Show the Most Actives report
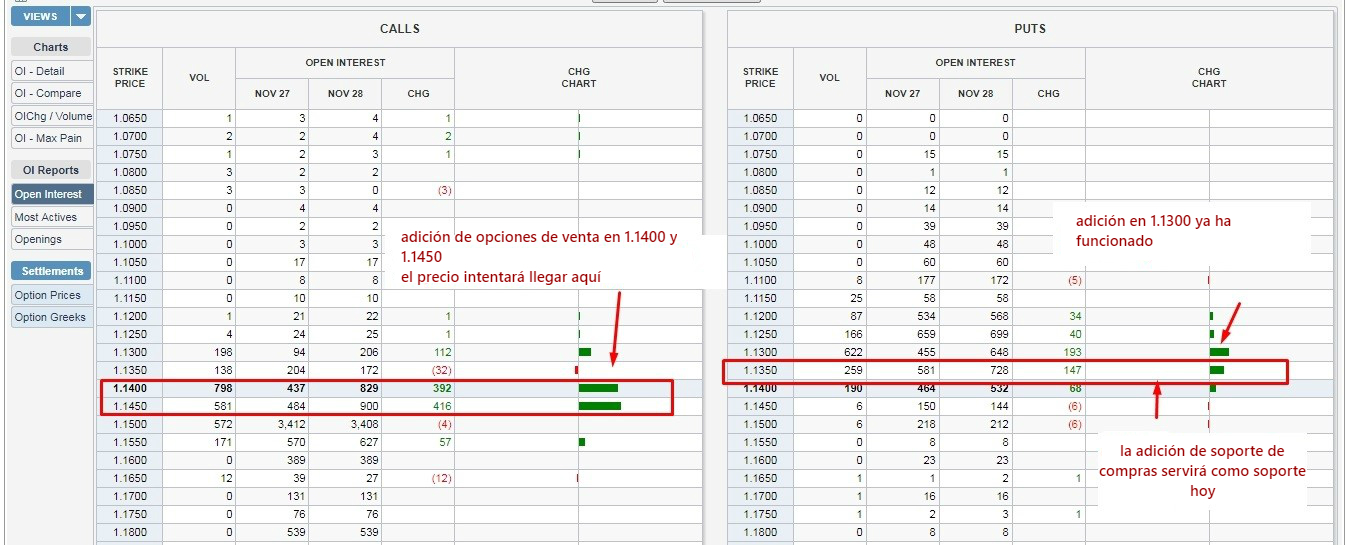 pyautogui.click(x=46, y=217)
